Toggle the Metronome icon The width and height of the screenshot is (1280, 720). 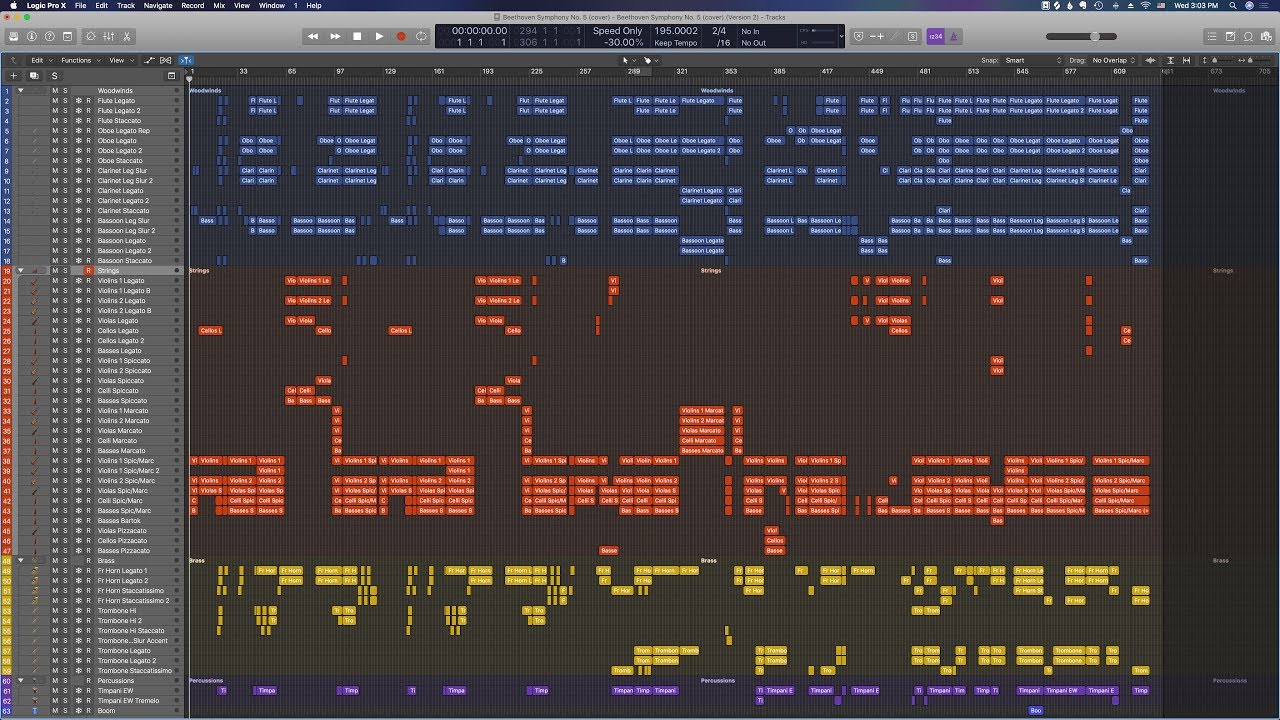(x=953, y=36)
